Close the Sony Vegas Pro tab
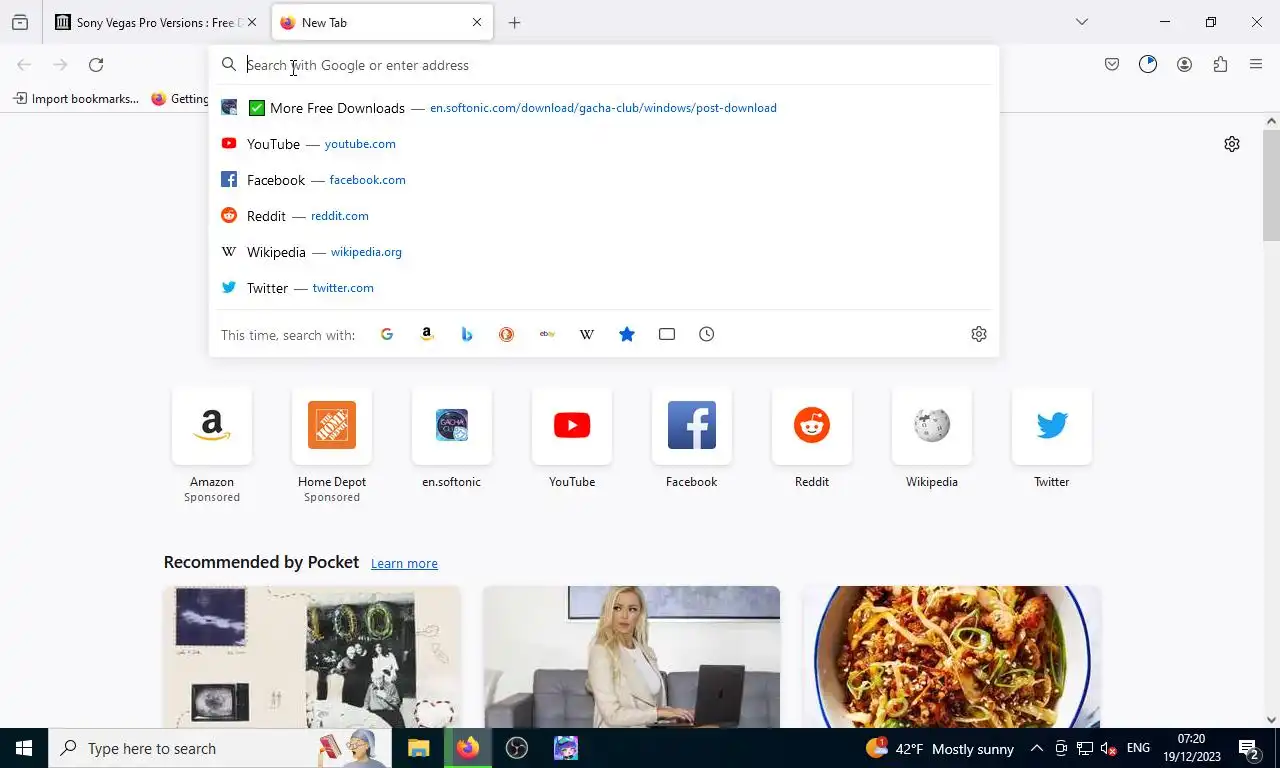 coord(251,22)
